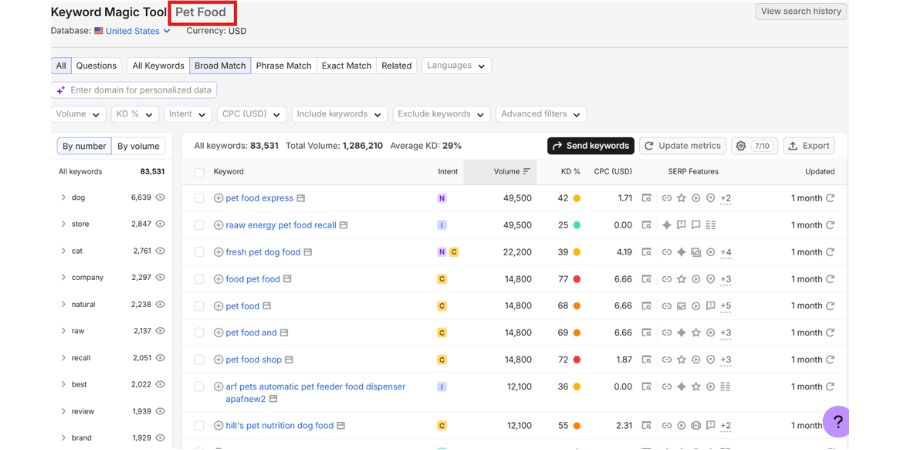Add fresh pet dog food using plus icon
This screenshot has height=450, width=900.
218,252
